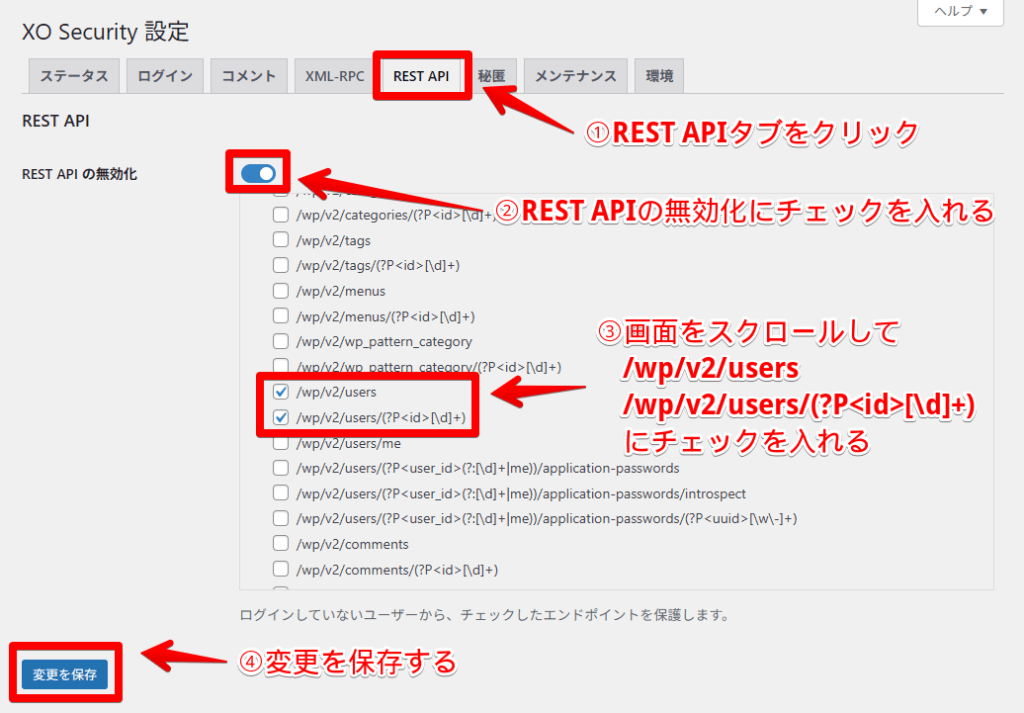The height and width of the screenshot is (713, 1024).
Task: Click the XO Security 設定 page title
Action: click(105, 32)
